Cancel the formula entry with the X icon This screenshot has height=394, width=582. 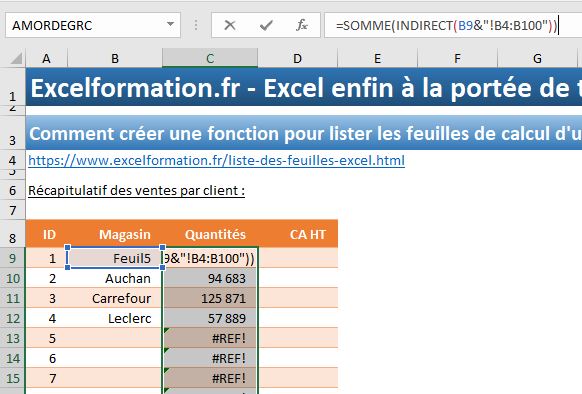[230, 25]
